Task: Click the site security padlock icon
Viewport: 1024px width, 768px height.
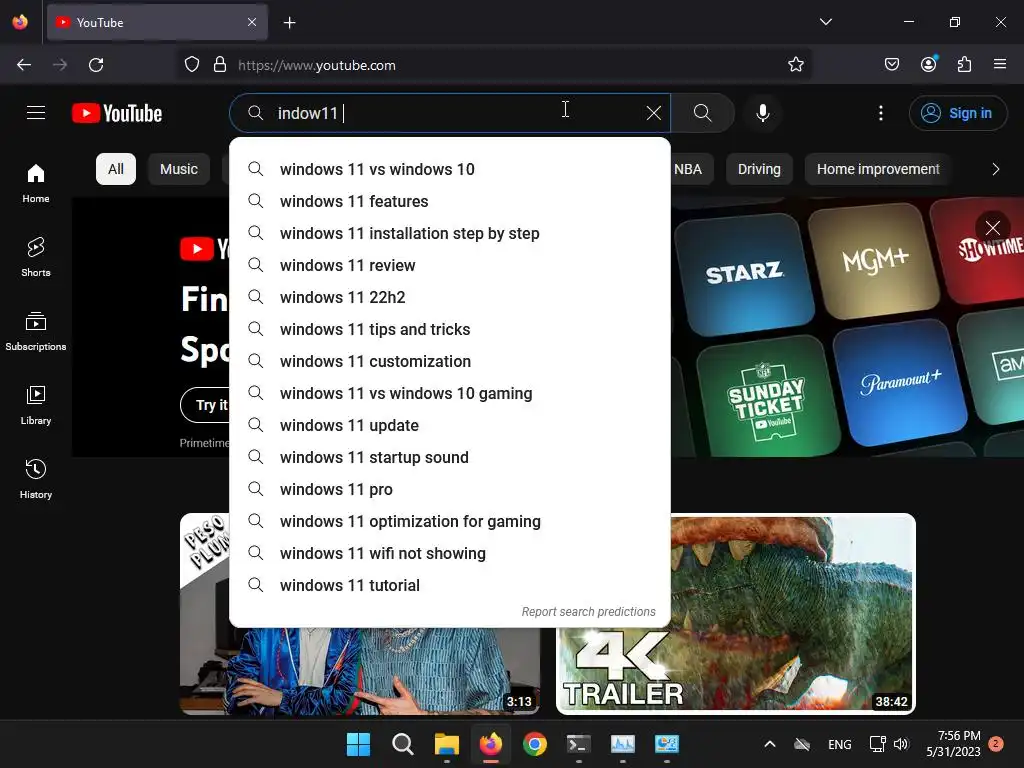Action: pyautogui.click(x=220, y=65)
